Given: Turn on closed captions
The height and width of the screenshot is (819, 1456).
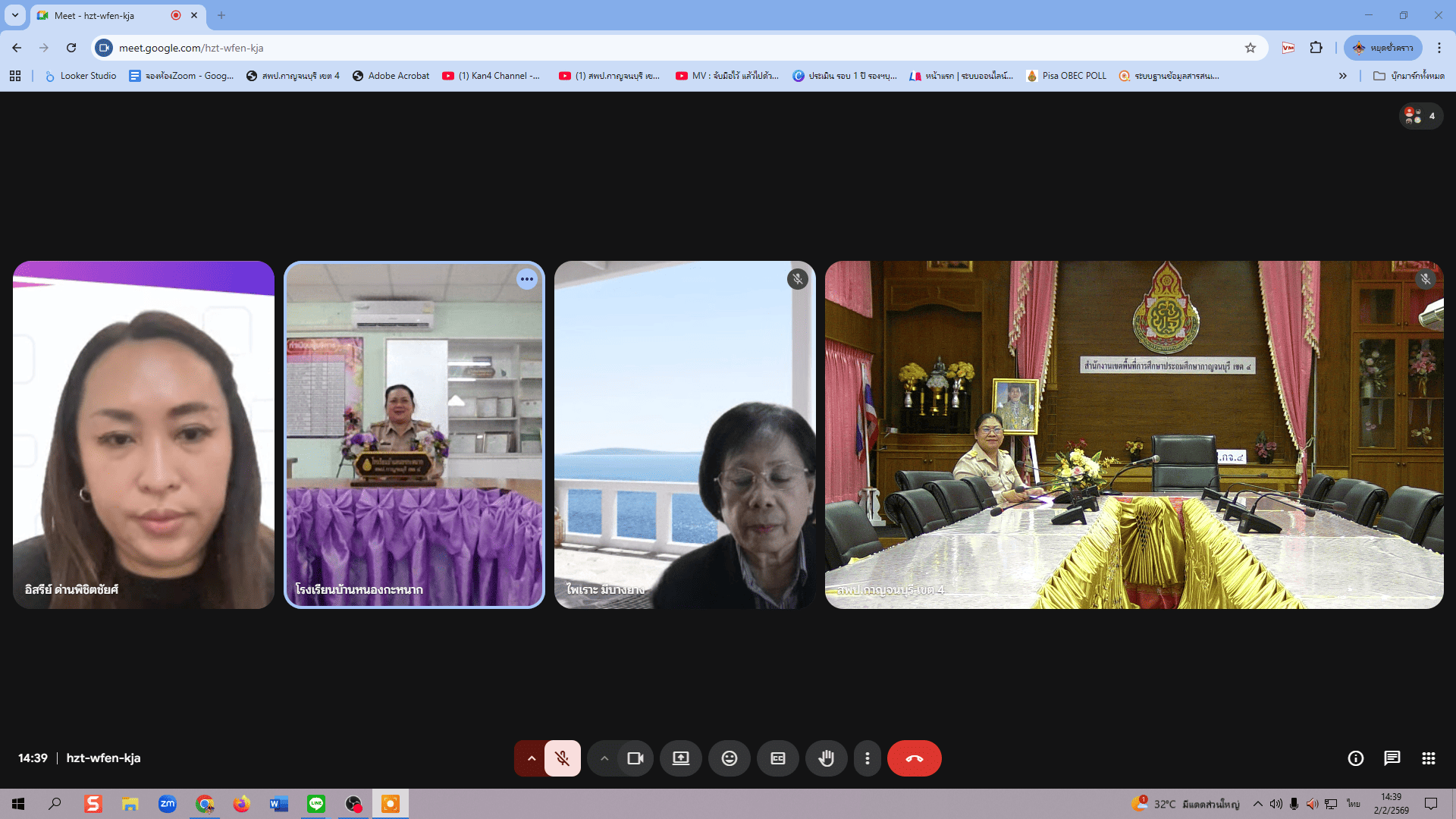Looking at the screenshot, I should tap(777, 758).
